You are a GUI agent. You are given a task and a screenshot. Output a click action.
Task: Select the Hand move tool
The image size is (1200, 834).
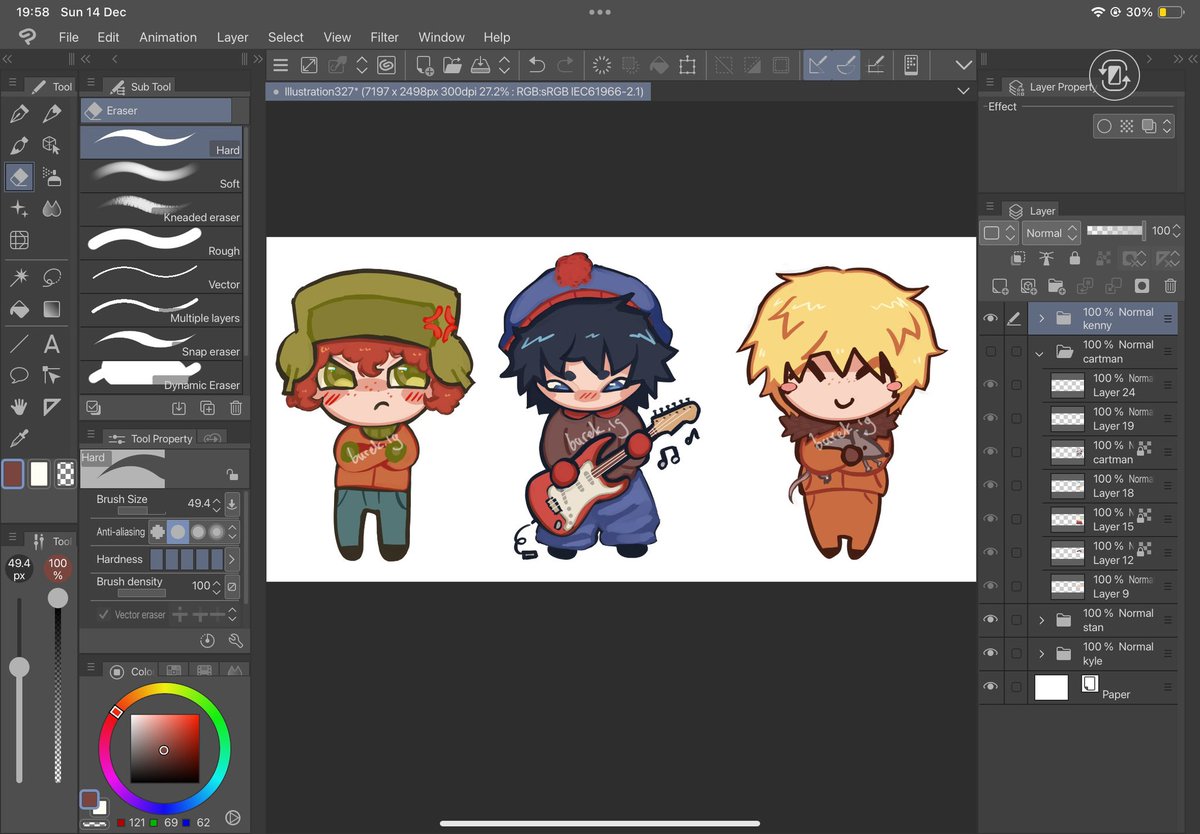[x=19, y=407]
